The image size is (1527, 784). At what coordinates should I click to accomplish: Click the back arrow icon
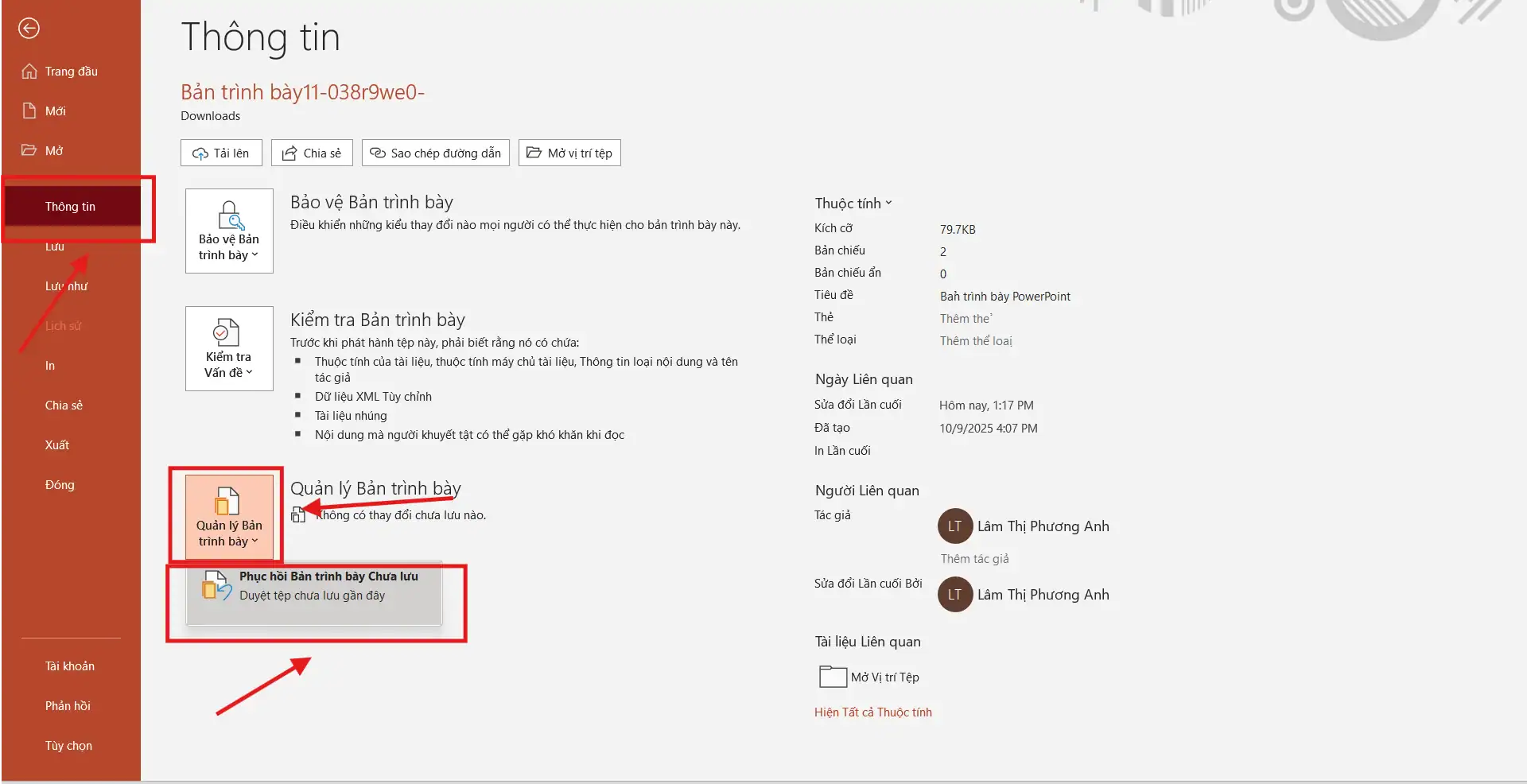click(x=29, y=29)
